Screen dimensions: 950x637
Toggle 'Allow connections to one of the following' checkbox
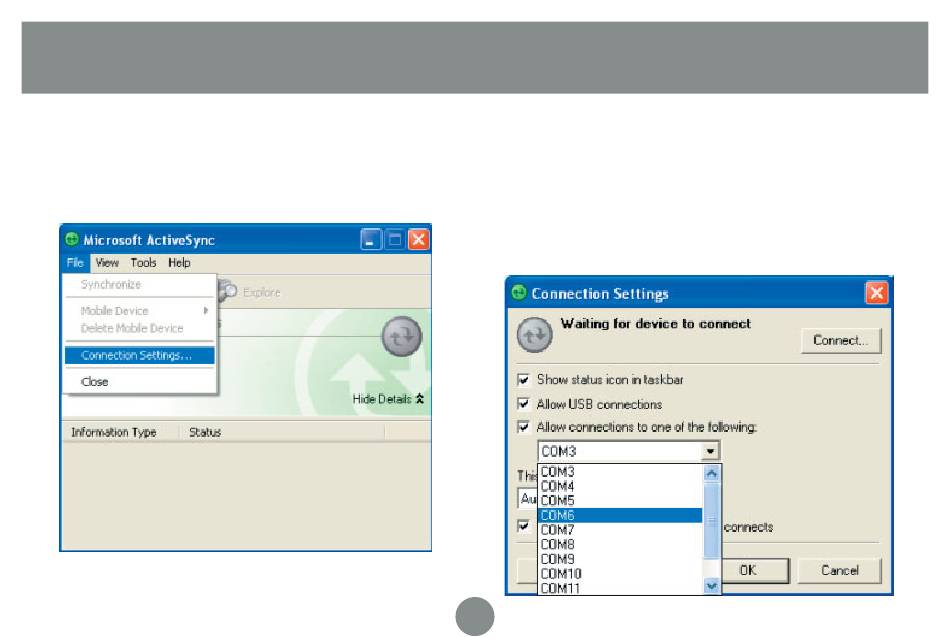pyautogui.click(x=523, y=427)
